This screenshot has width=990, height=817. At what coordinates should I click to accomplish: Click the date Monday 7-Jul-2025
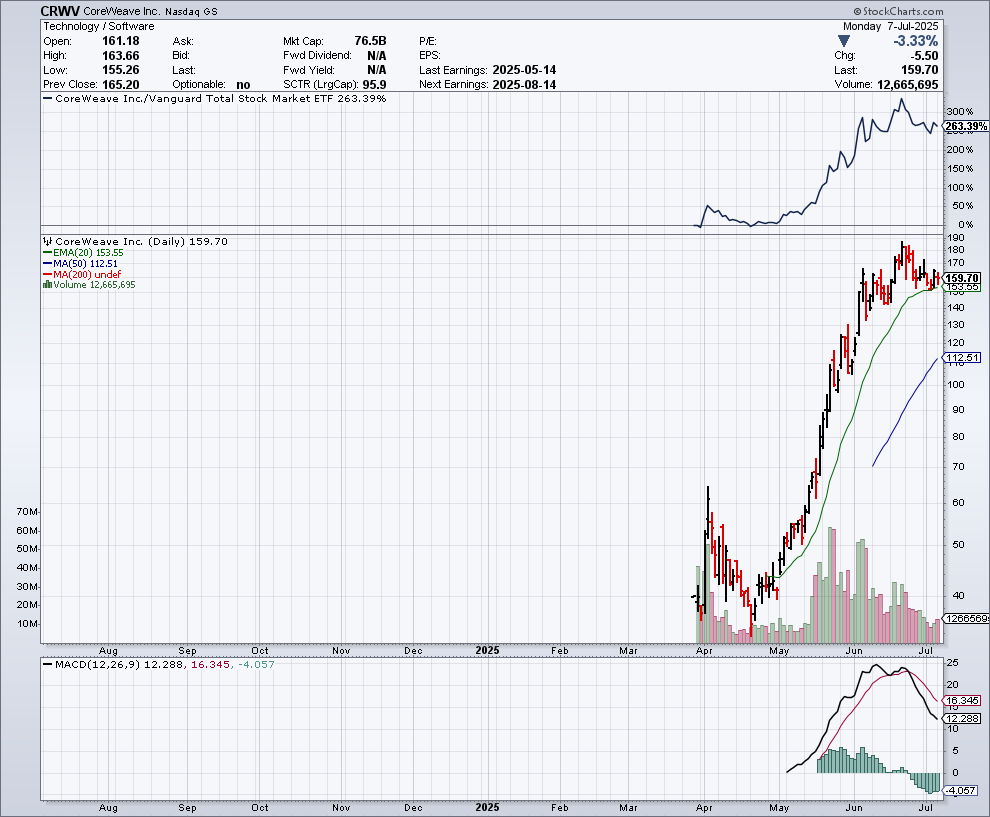890,26
